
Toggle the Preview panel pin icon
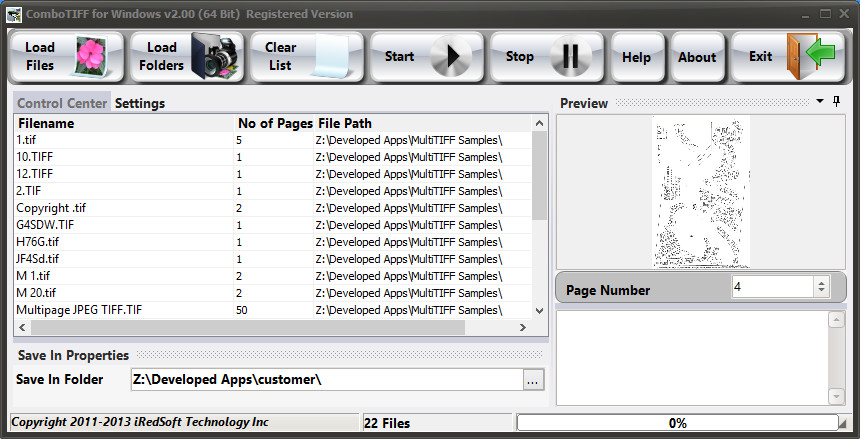[836, 101]
